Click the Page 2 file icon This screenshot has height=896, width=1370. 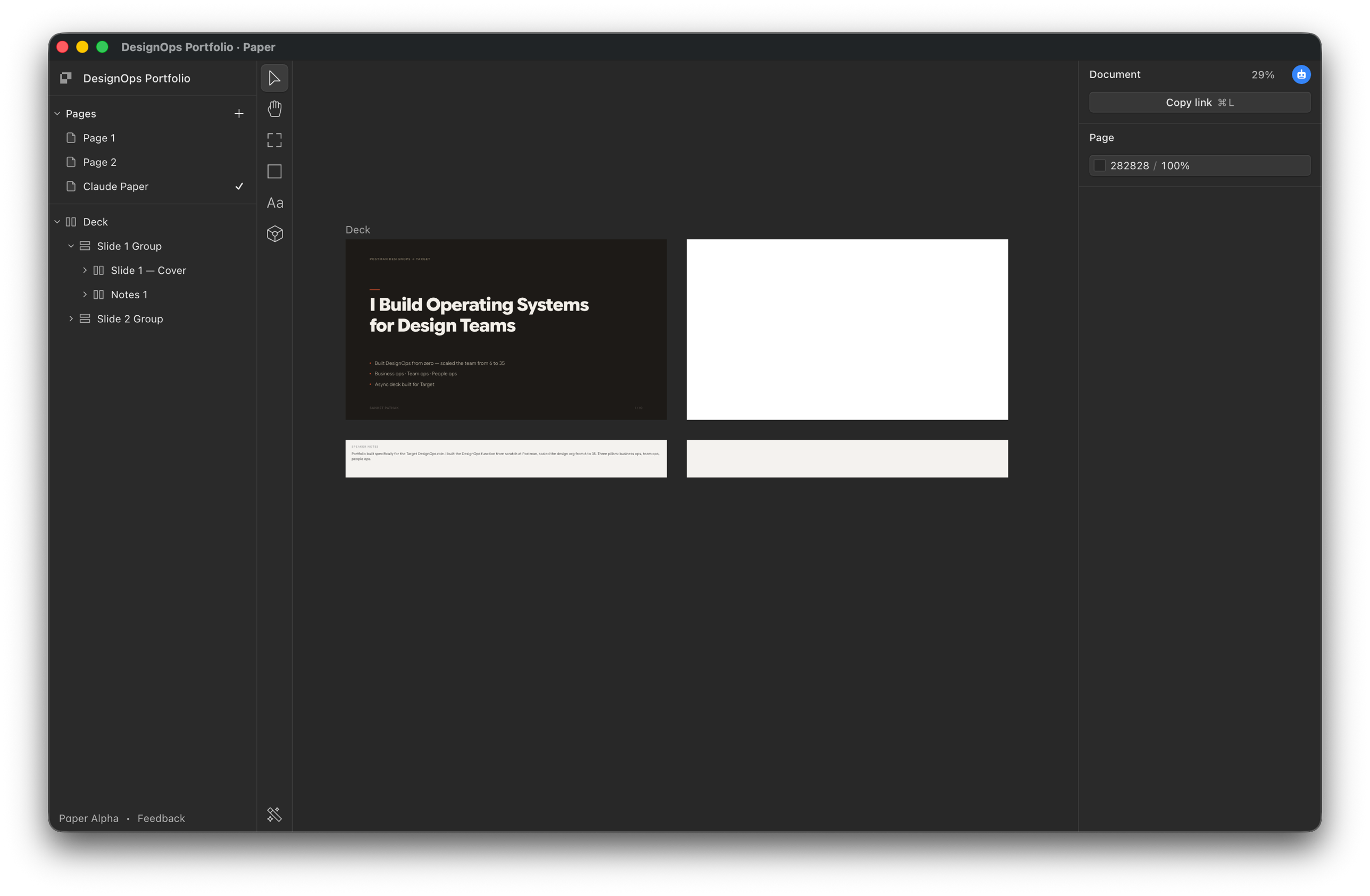click(x=71, y=162)
